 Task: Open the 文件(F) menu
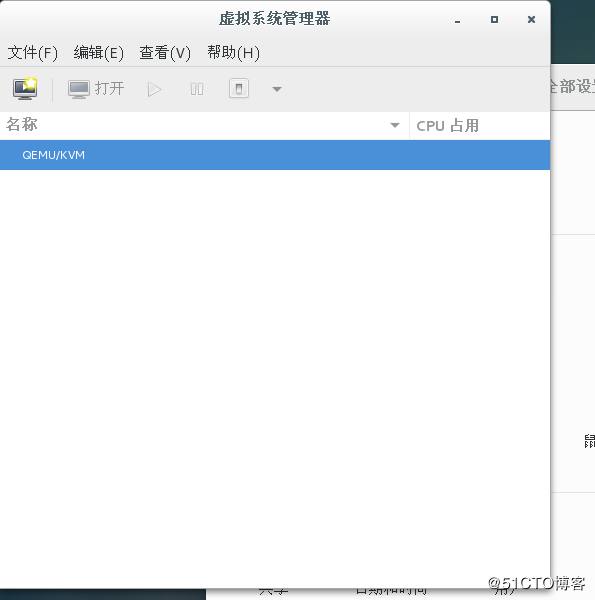coord(33,53)
